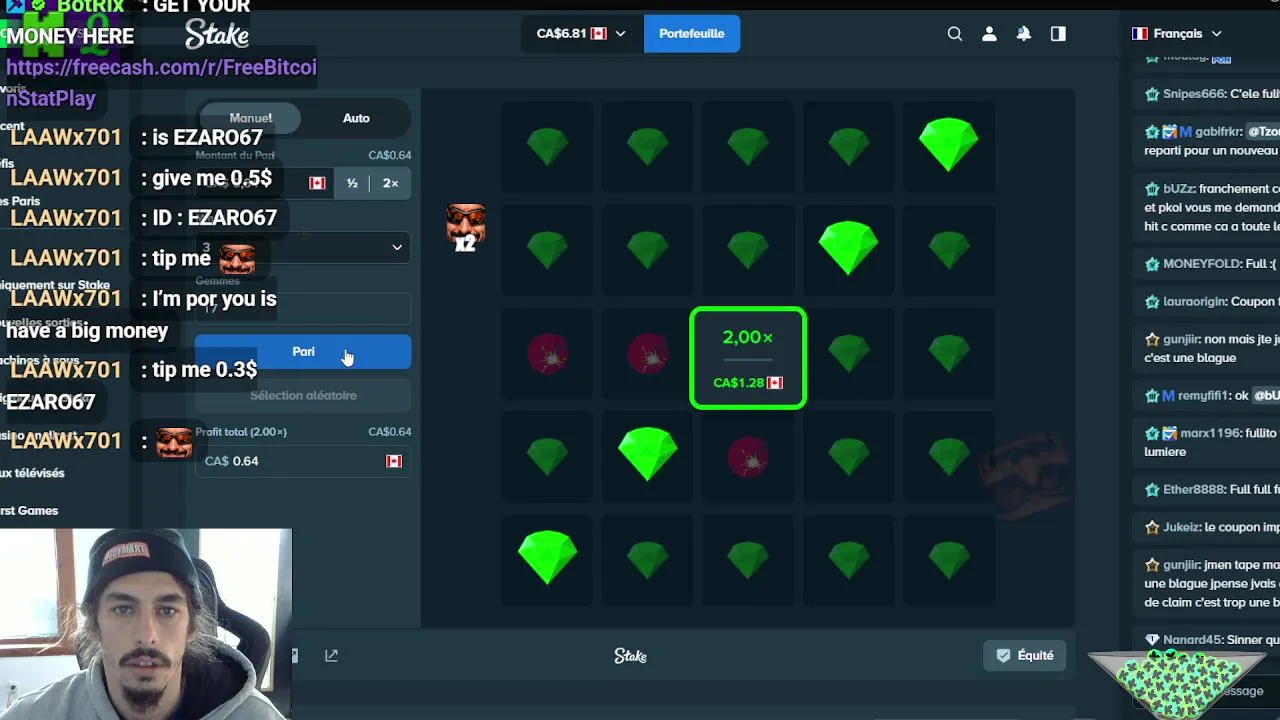
Task: Click the Stake logo below the game grid
Action: 630,656
